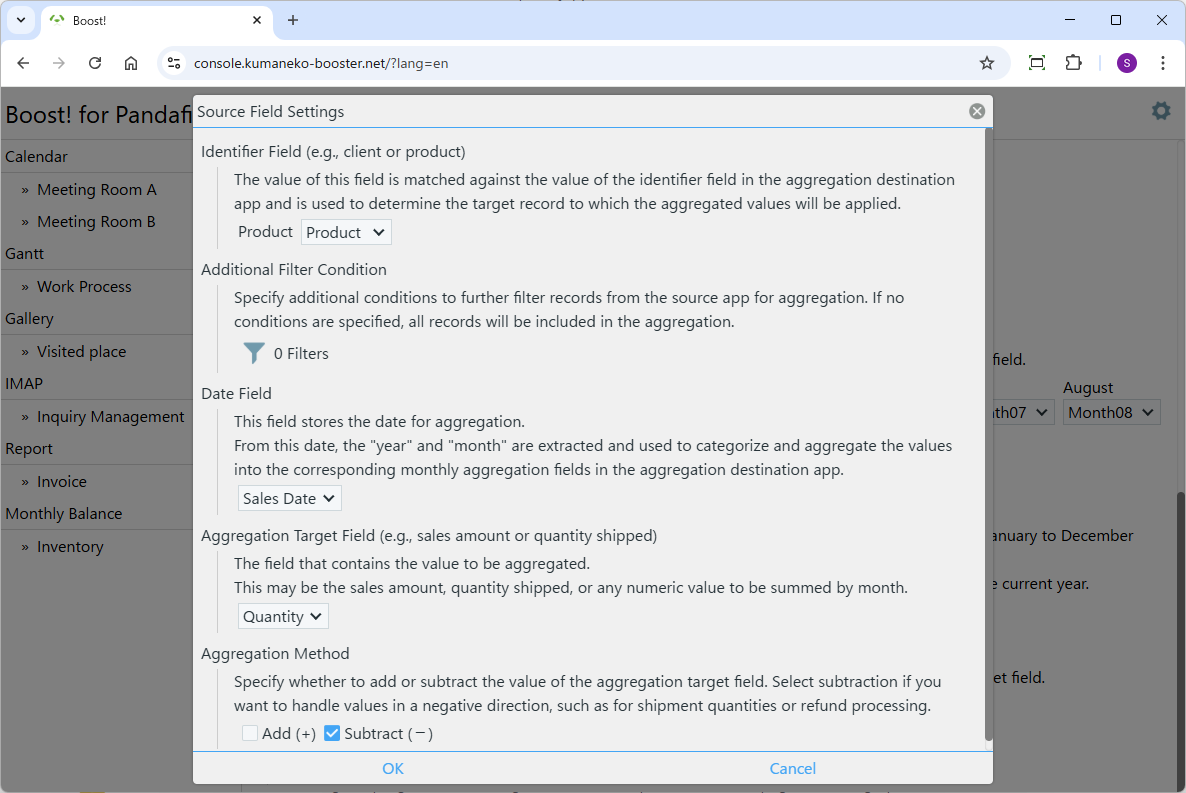Open Inquiry Management under IMAP
This screenshot has height=793, width=1186.
tap(110, 417)
